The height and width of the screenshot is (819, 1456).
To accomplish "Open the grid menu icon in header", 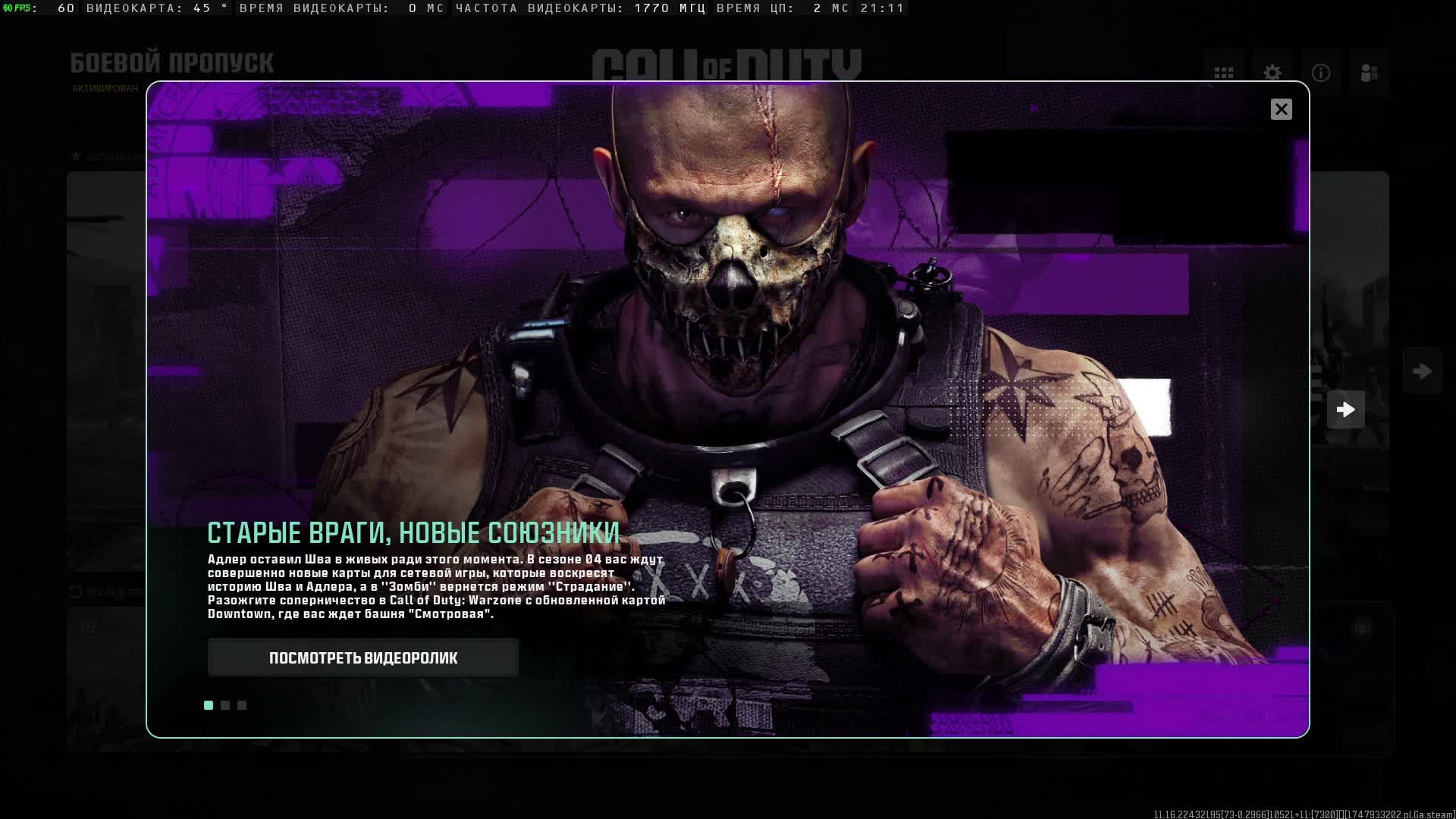I will click(x=1223, y=73).
